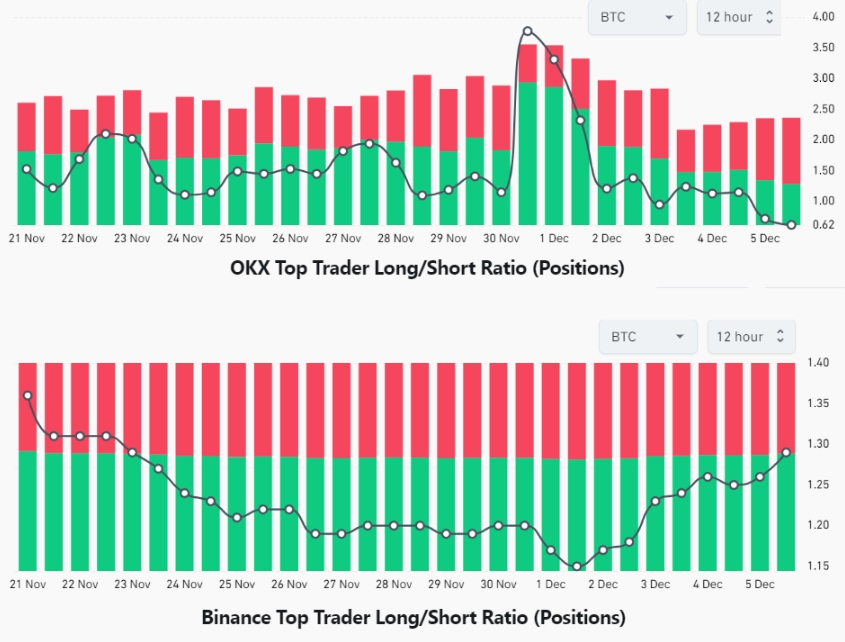The height and width of the screenshot is (642, 845).
Task: Click the up/down arrows on Binance 12 hour
Action: point(780,336)
